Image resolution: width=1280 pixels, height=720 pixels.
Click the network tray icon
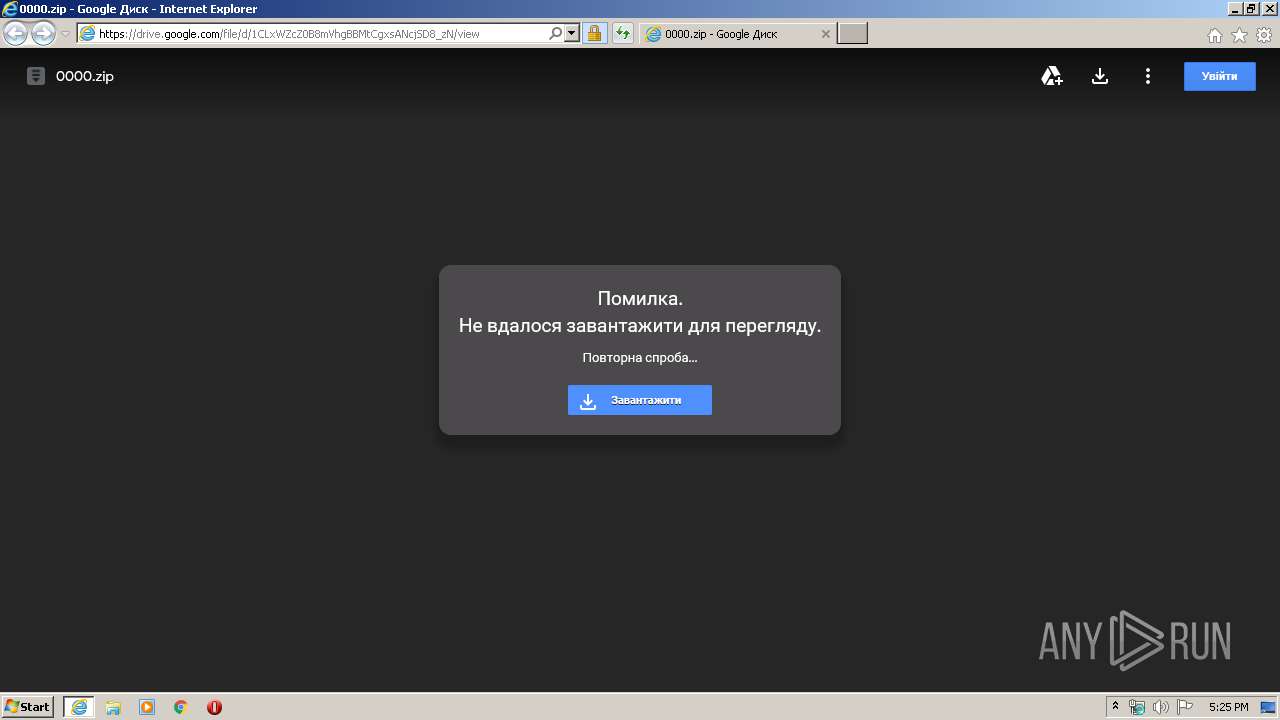pyautogui.click(x=1137, y=707)
